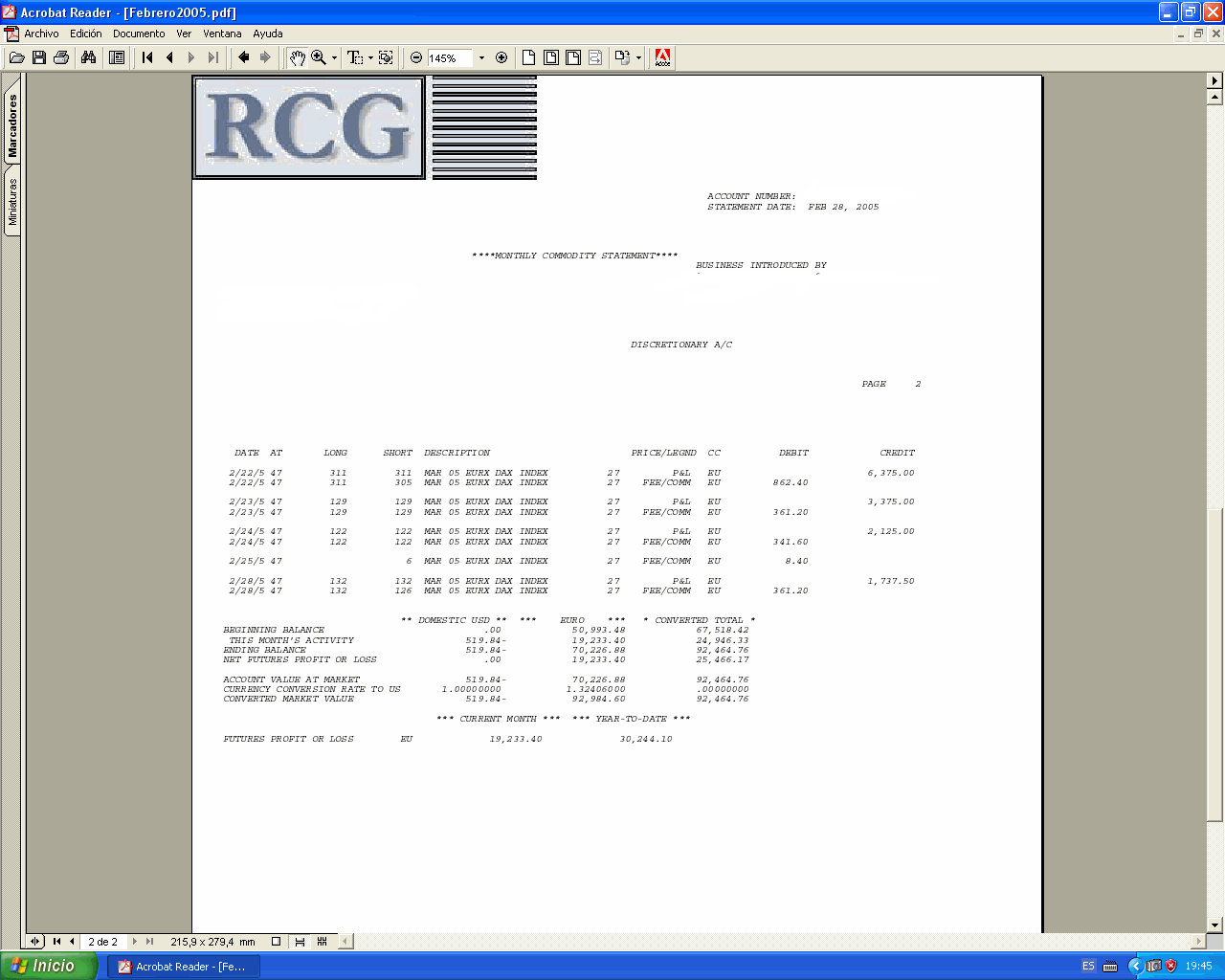The width and height of the screenshot is (1225, 980).
Task: Click the vertical scrollbar thumb
Action: 1215,665
